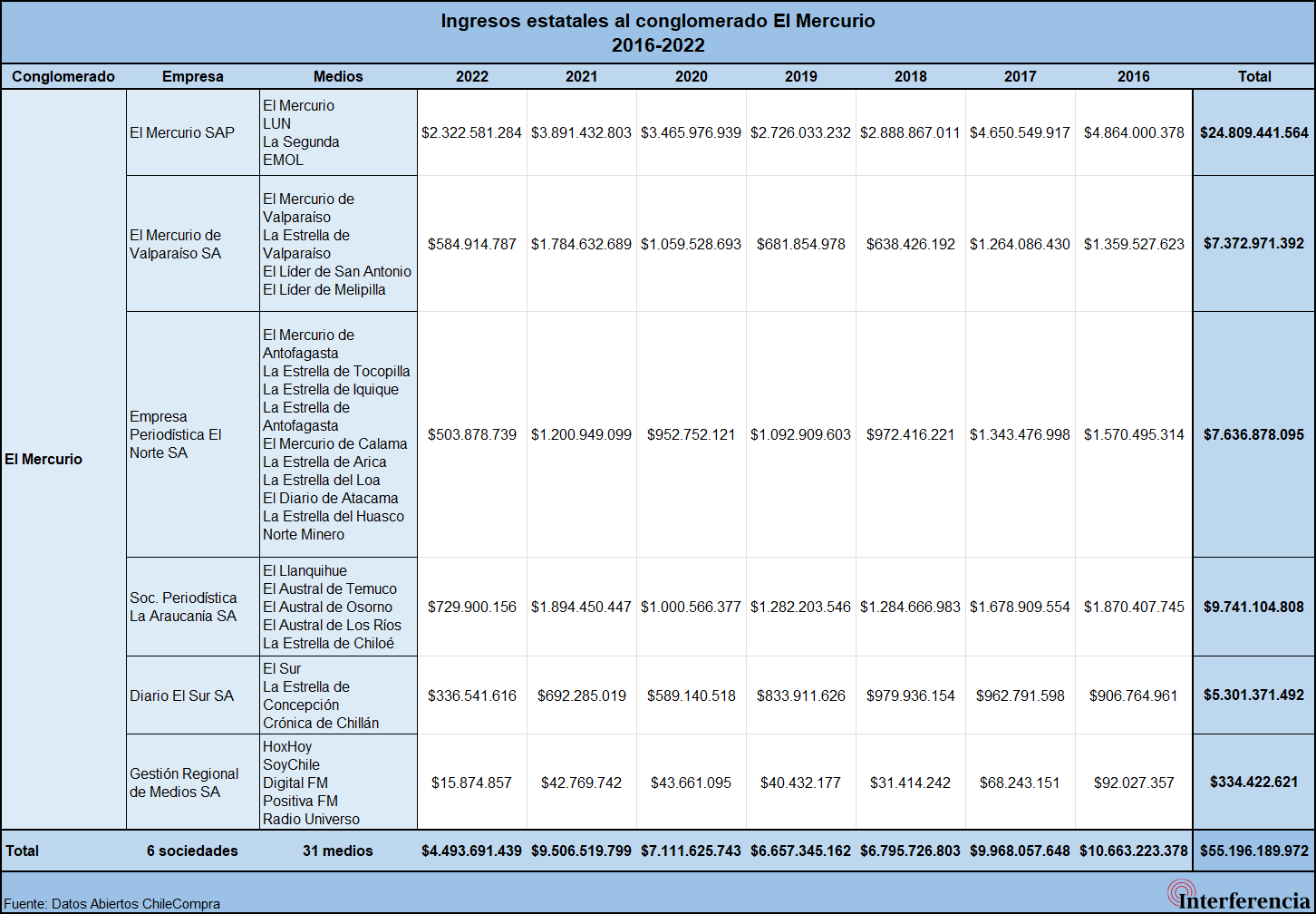This screenshot has width=1316, height=914.
Task: Click the total $24.809.441.564
Action: tap(1254, 132)
